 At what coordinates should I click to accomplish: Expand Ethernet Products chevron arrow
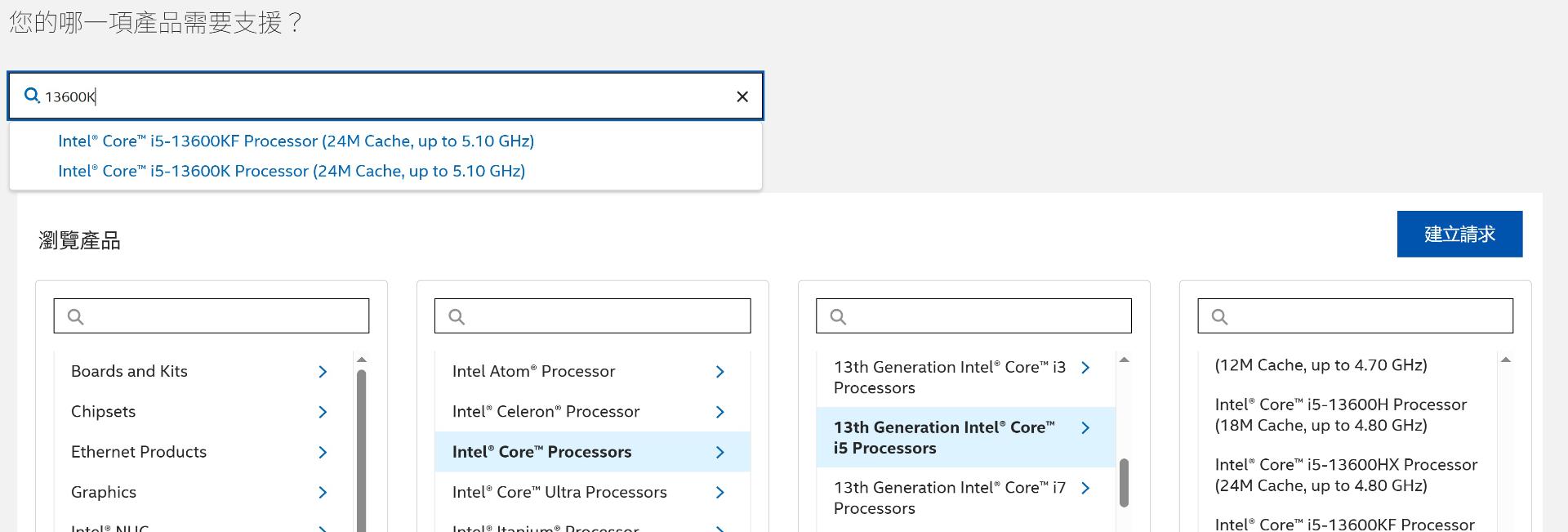tap(323, 452)
